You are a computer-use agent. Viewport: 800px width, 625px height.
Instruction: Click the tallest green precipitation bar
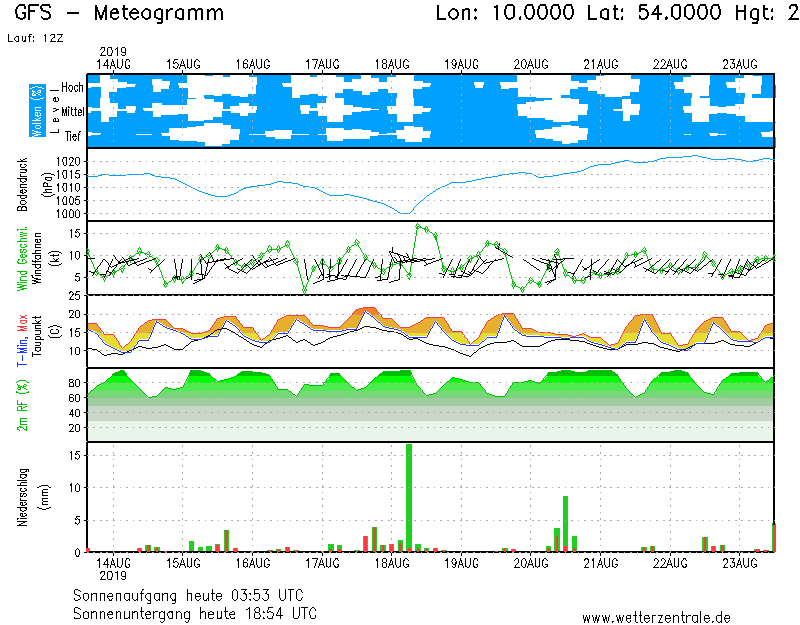click(x=409, y=497)
